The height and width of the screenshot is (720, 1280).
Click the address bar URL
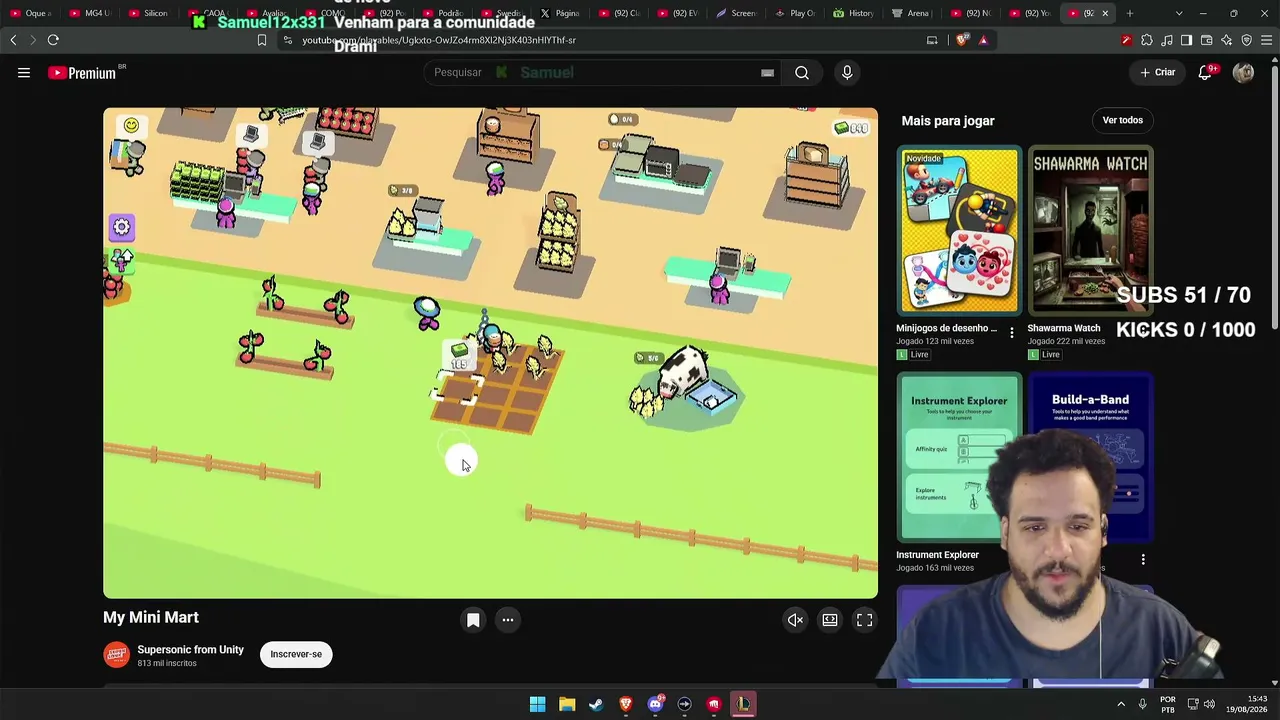click(x=440, y=40)
